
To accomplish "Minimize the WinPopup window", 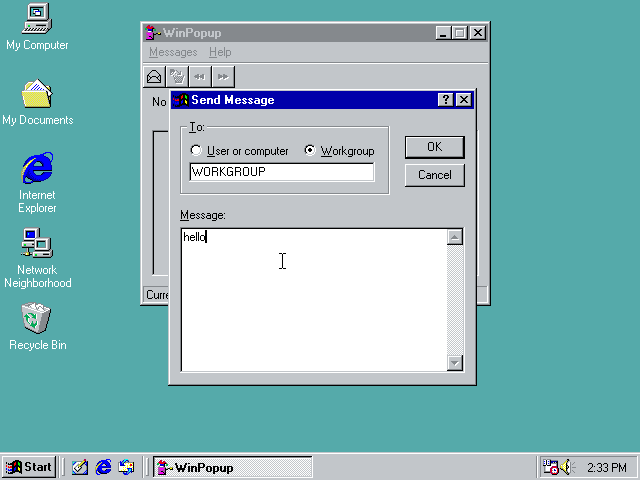I will click(x=443, y=33).
